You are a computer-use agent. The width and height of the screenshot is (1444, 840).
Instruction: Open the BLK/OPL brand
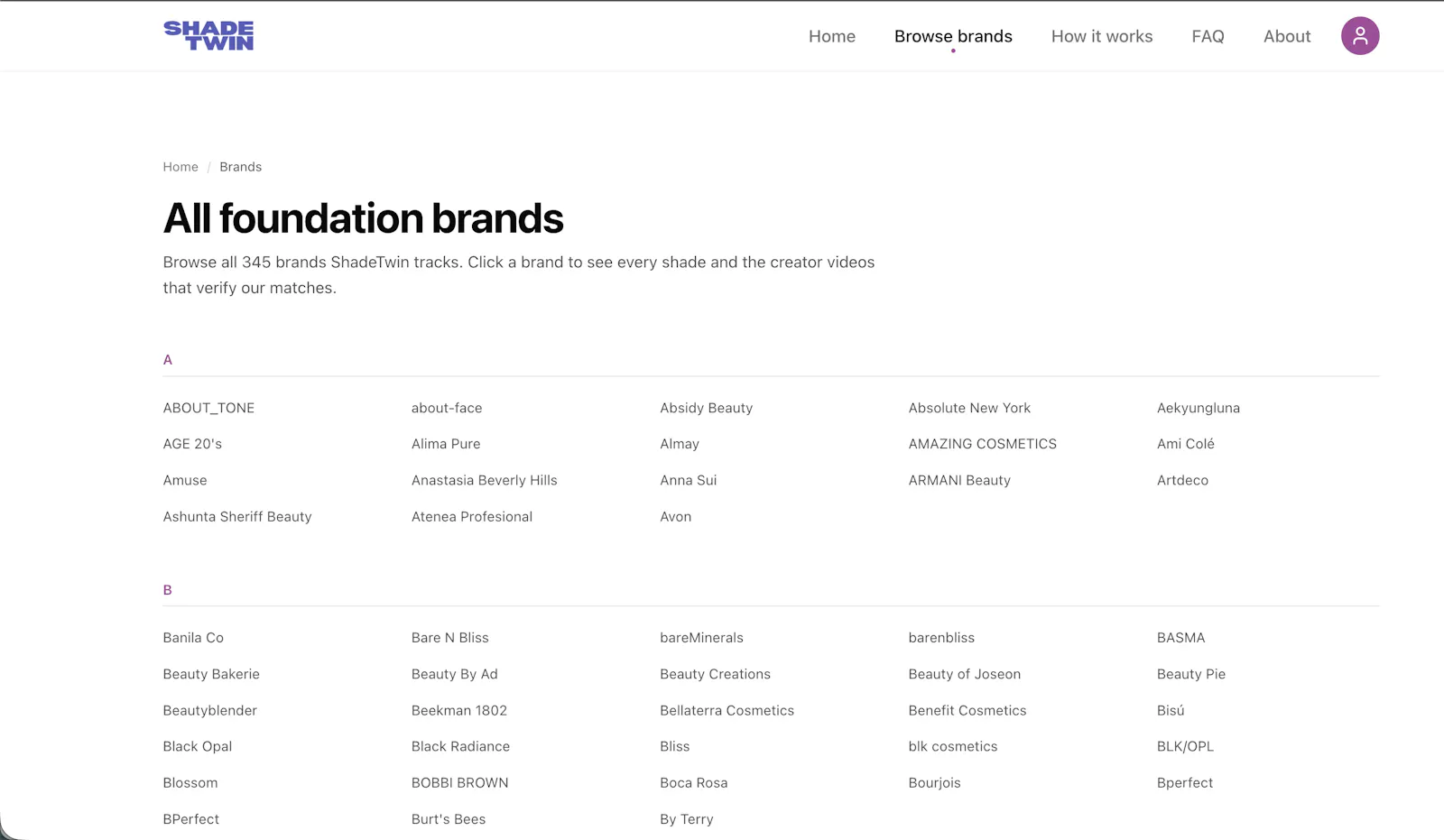pos(1185,746)
